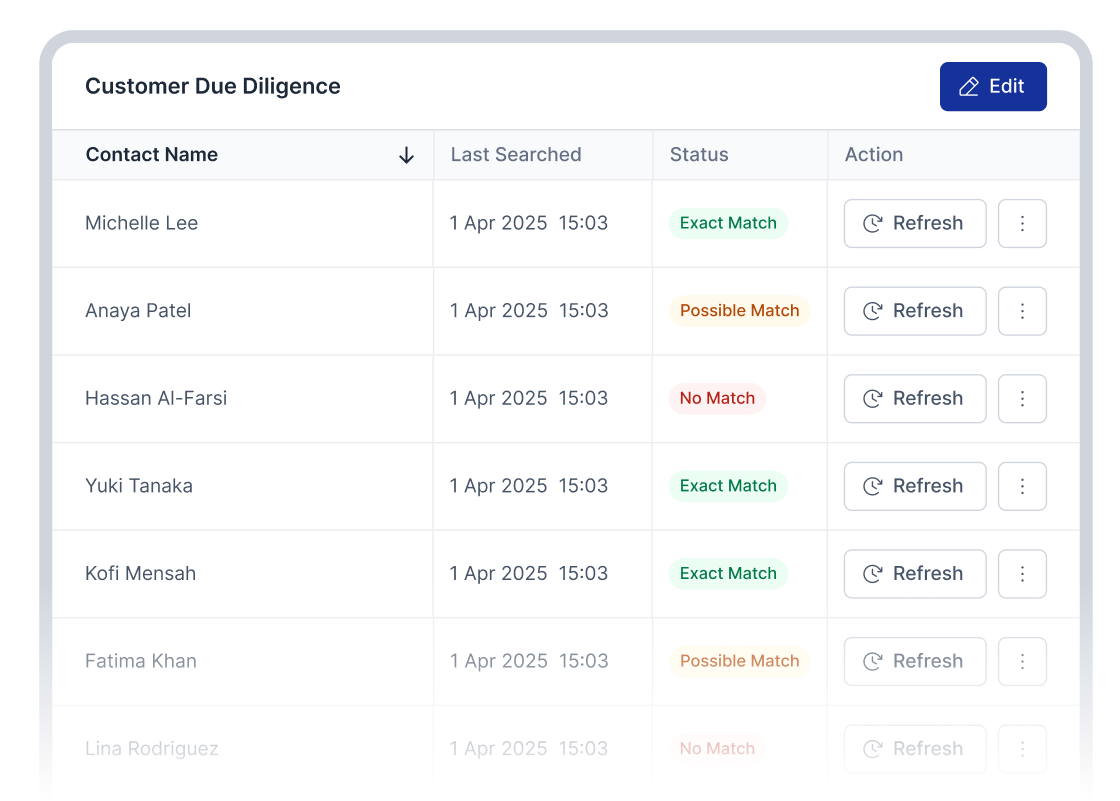Select the Possible Match badge for Anaya Patel

point(739,311)
